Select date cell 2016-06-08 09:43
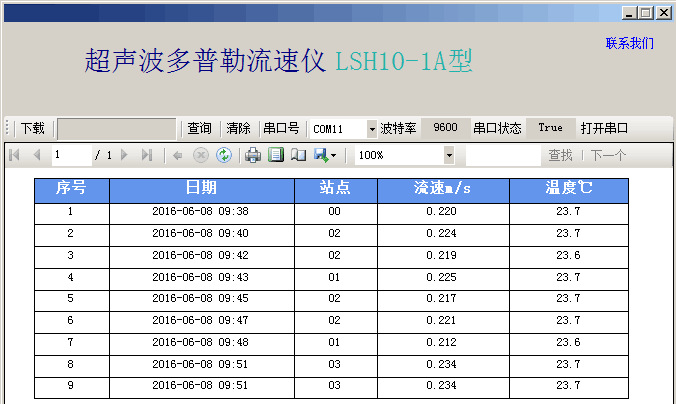The height and width of the screenshot is (404, 676). [200, 277]
